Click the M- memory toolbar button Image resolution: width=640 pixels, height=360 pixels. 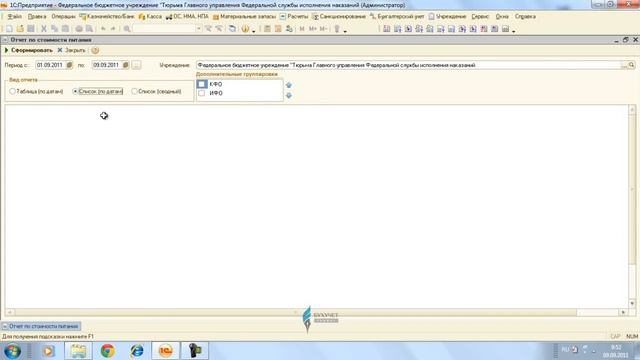[x=323, y=29]
